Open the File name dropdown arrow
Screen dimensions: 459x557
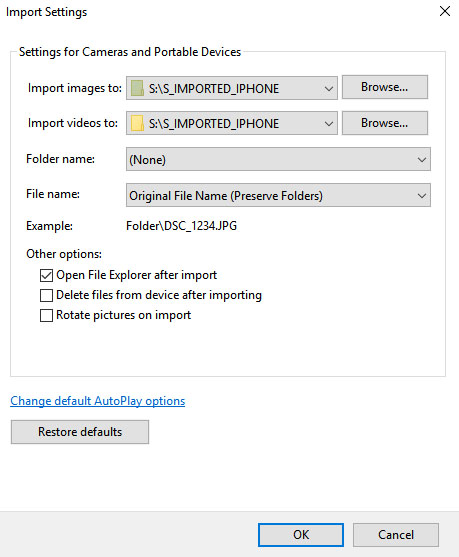pos(422,195)
